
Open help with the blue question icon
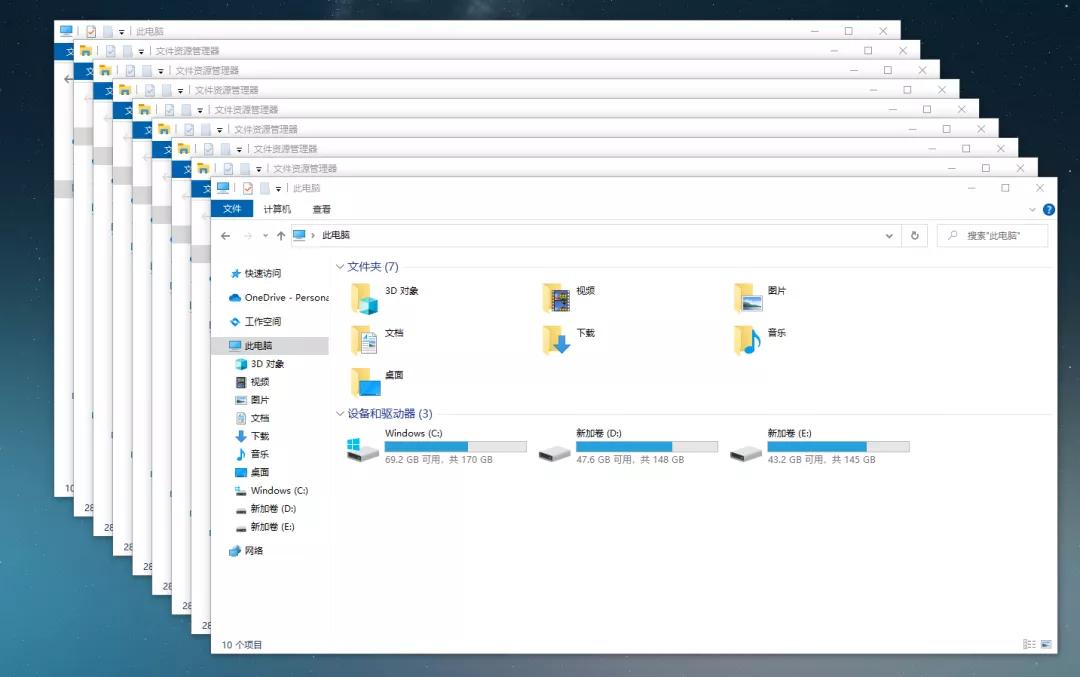click(x=1049, y=209)
